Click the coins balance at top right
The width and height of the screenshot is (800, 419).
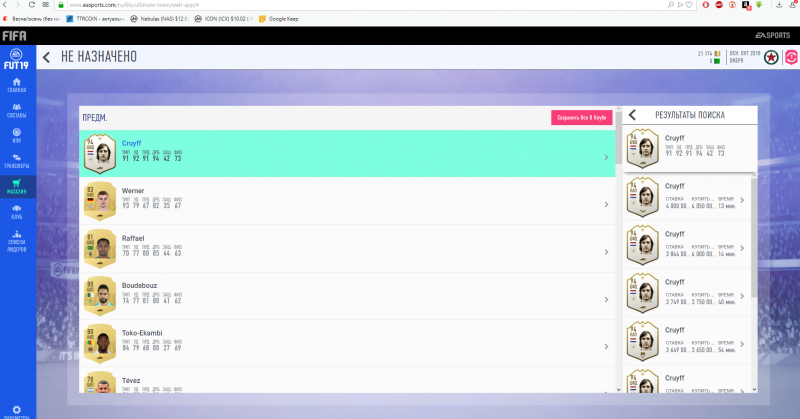point(709,54)
